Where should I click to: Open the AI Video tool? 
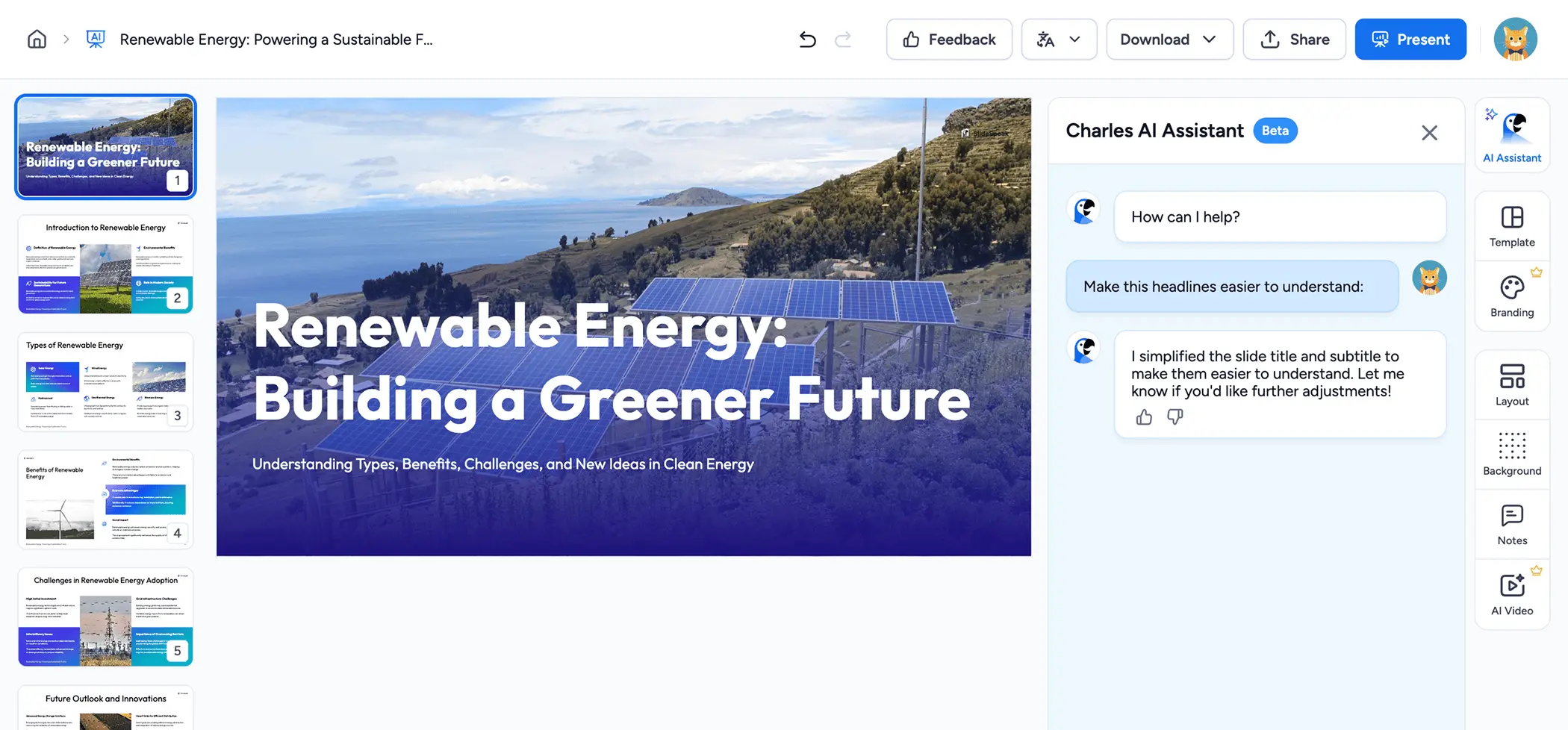pyautogui.click(x=1512, y=594)
